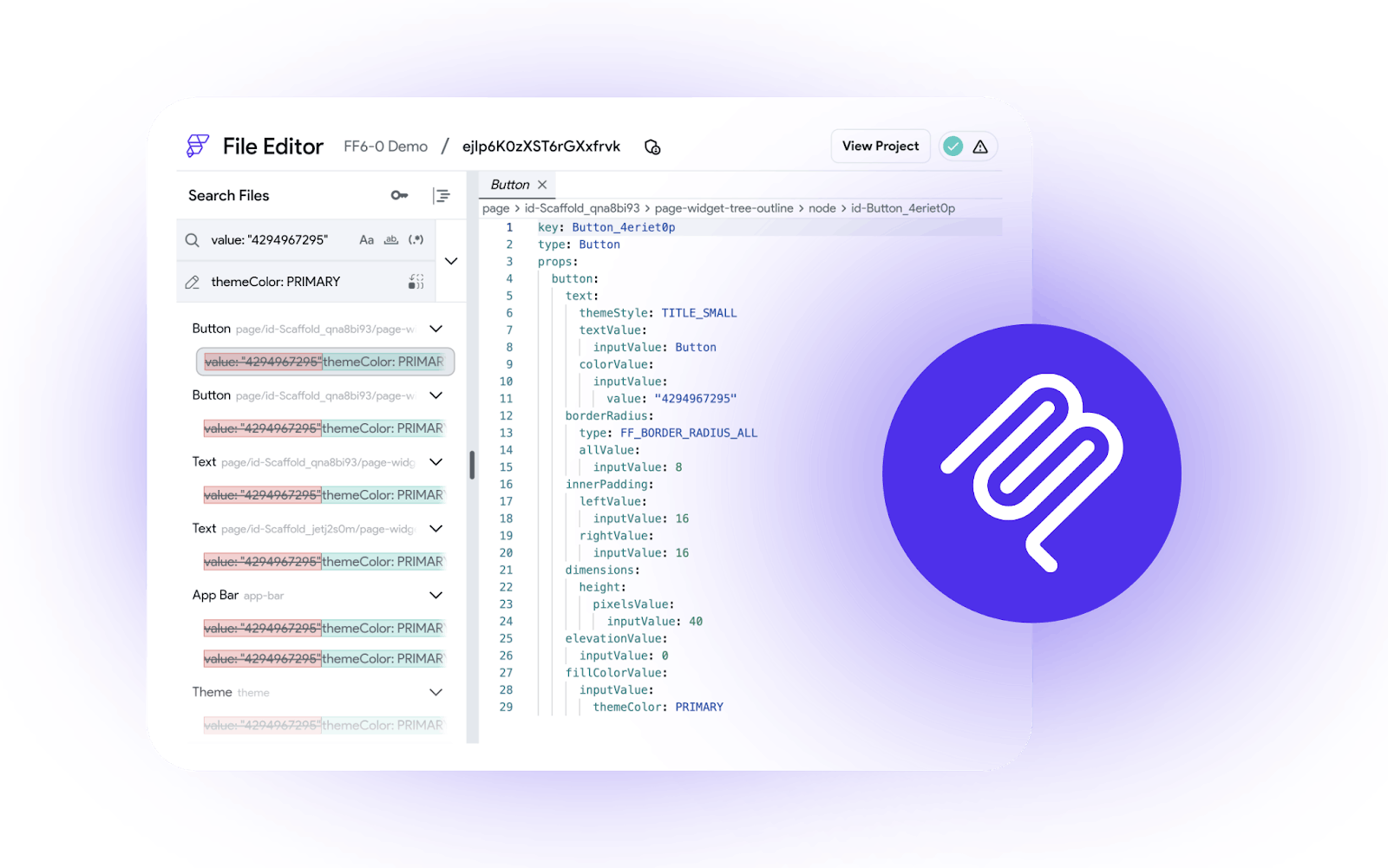Click the green checkmark status icon
The image size is (1388, 868).
coord(953,147)
